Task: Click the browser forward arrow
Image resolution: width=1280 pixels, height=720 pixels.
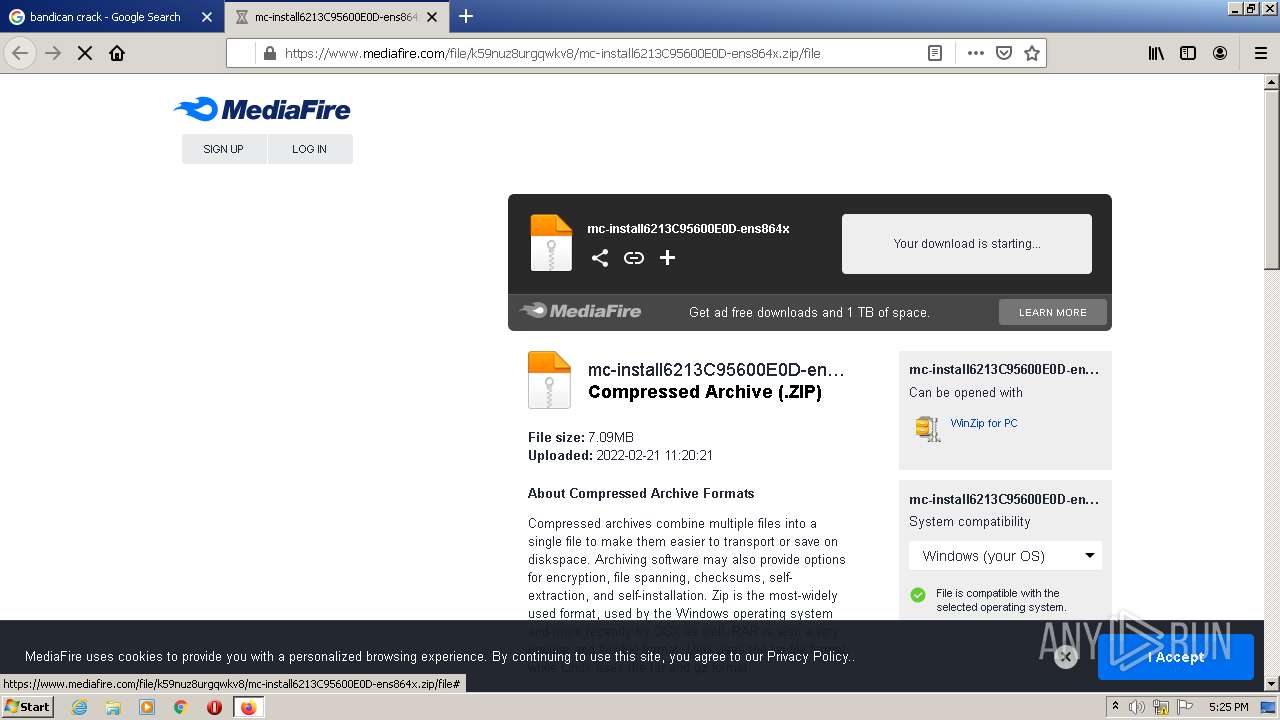Action: 53,53
